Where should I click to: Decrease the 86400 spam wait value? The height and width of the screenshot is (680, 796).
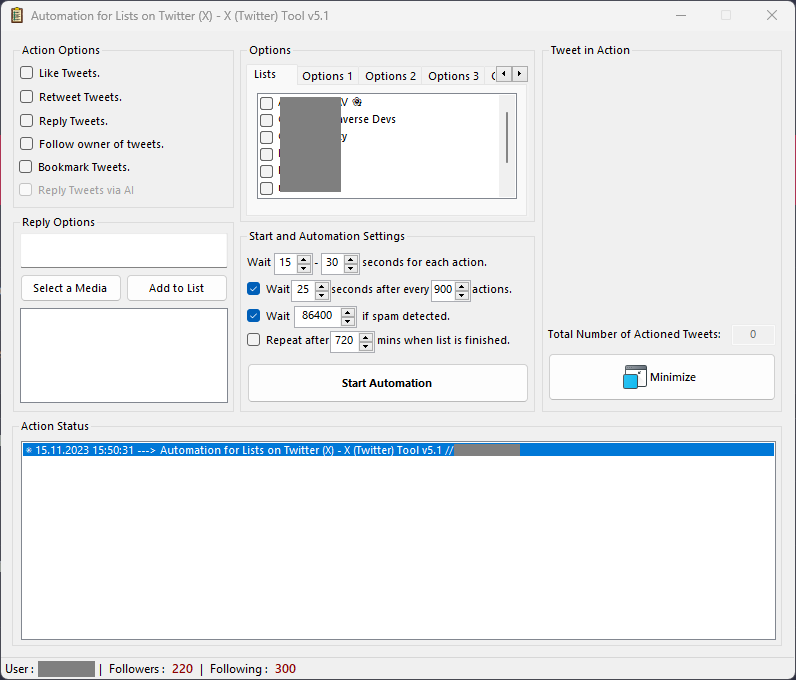pos(348,321)
